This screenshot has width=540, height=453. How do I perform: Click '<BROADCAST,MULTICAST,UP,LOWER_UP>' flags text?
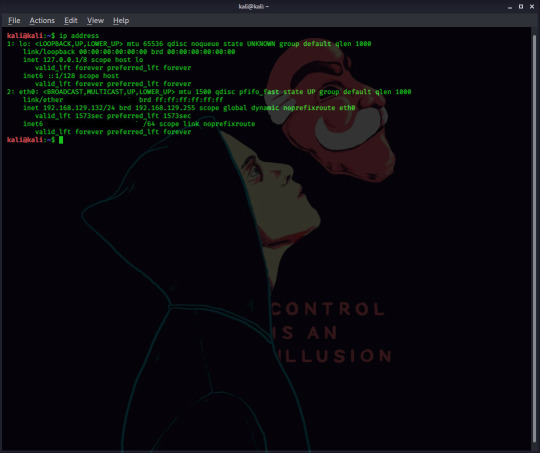click(109, 92)
